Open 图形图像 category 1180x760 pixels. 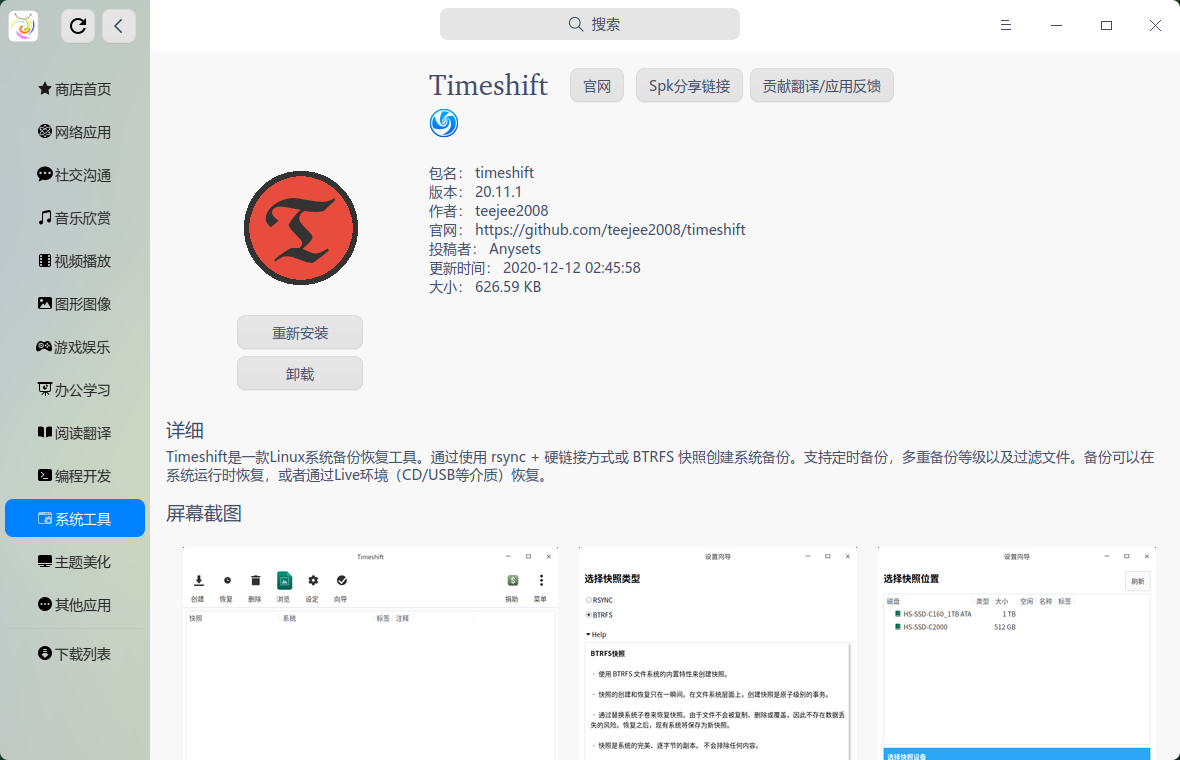coord(75,303)
